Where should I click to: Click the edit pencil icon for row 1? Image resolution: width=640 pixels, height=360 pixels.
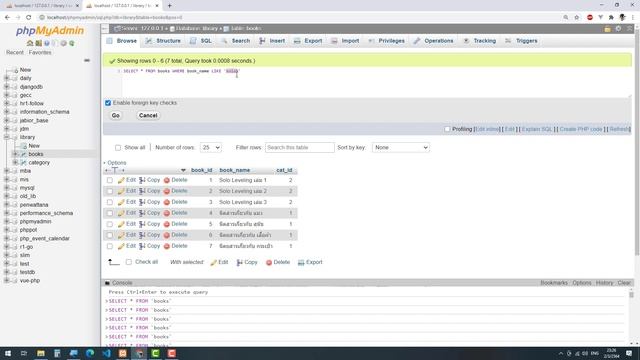point(121,180)
